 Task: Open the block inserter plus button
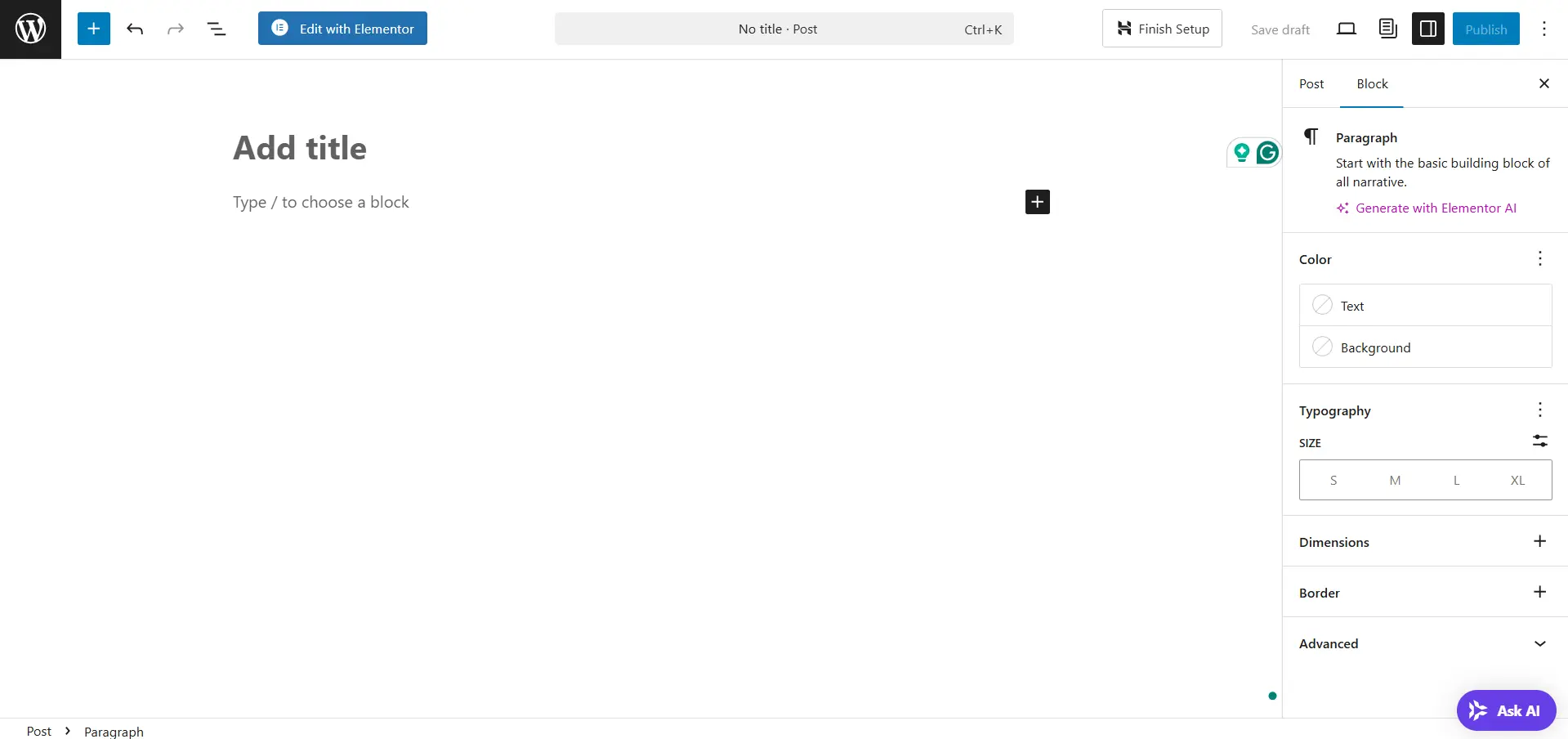point(94,29)
